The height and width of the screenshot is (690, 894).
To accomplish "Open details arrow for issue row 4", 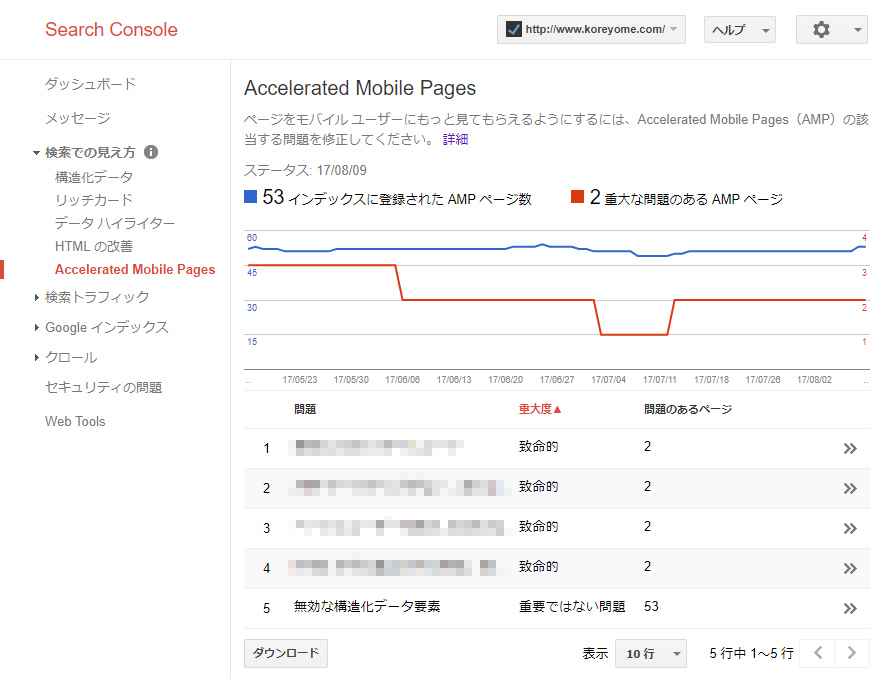I will click(x=850, y=569).
